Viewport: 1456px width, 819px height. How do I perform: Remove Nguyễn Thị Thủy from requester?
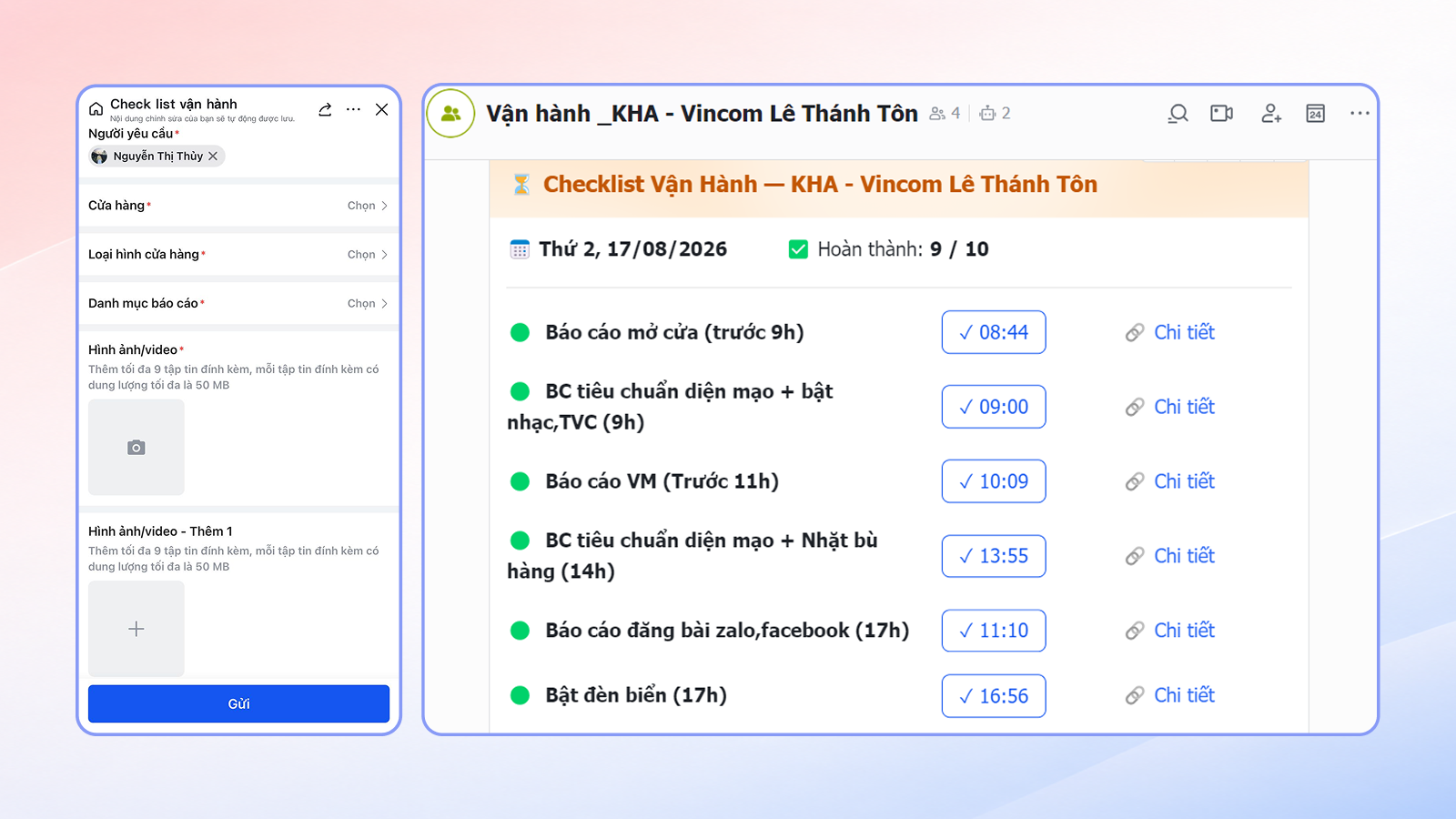[213, 157]
